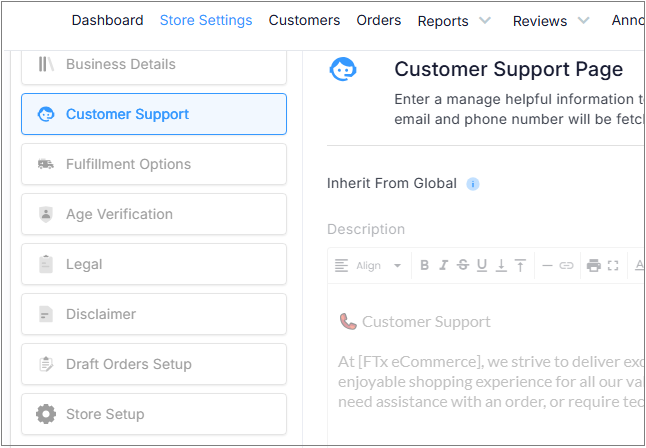
Task: Open the Customers menu item
Action: click(x=304, y=20)
